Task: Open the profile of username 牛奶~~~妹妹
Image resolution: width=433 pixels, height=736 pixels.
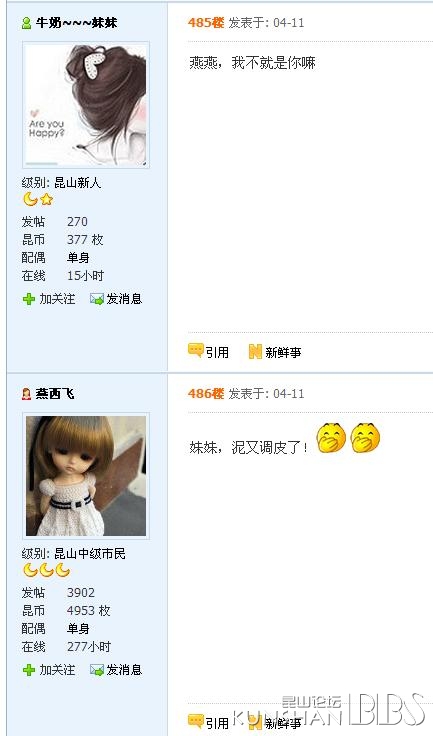Action: [76, 23]
